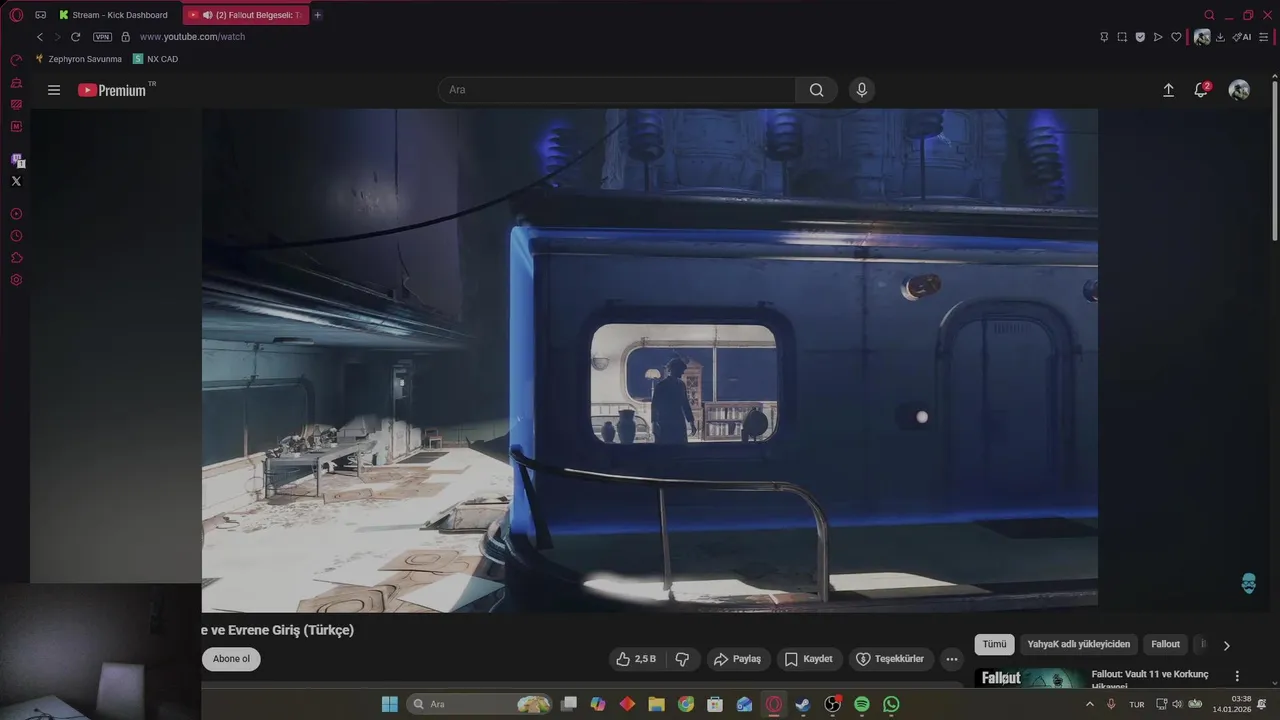Open the Opera main menu logo

16,15
